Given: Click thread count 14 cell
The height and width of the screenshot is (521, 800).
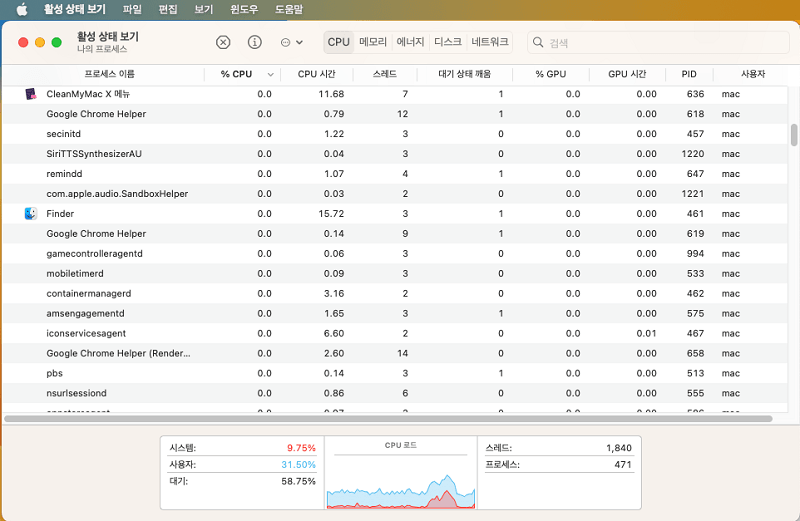Looking at the screenshot, I should pos(403,353).
